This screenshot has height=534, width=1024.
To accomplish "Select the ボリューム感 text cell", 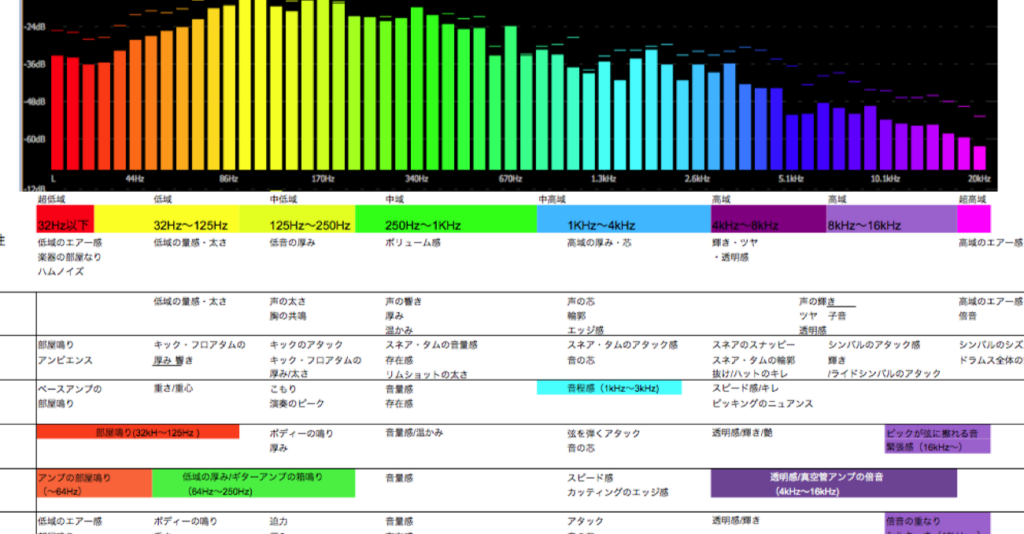I will (x=413, y=243).
